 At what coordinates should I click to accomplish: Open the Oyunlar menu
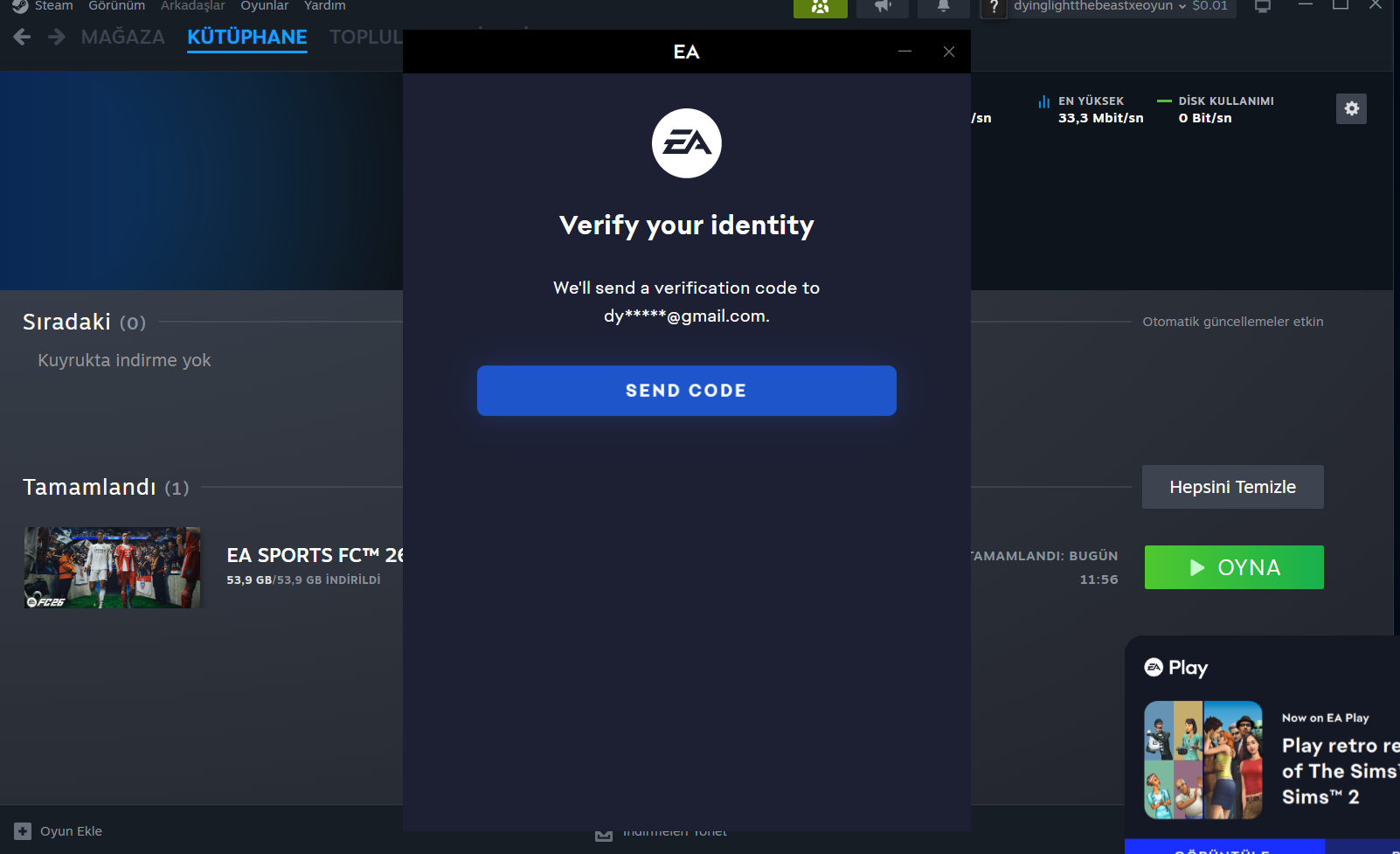pos(264,6)
